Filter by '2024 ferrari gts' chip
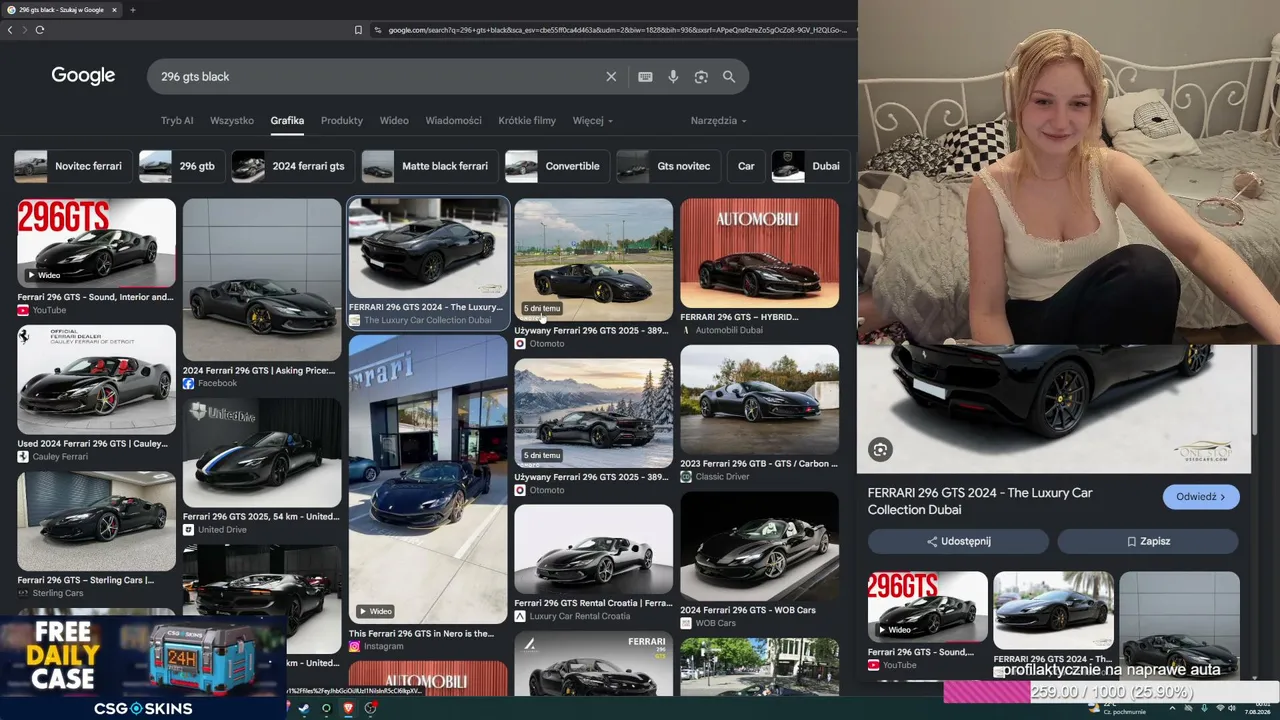The height and width of the screenshot is (720, 1280). pos(293,166)
